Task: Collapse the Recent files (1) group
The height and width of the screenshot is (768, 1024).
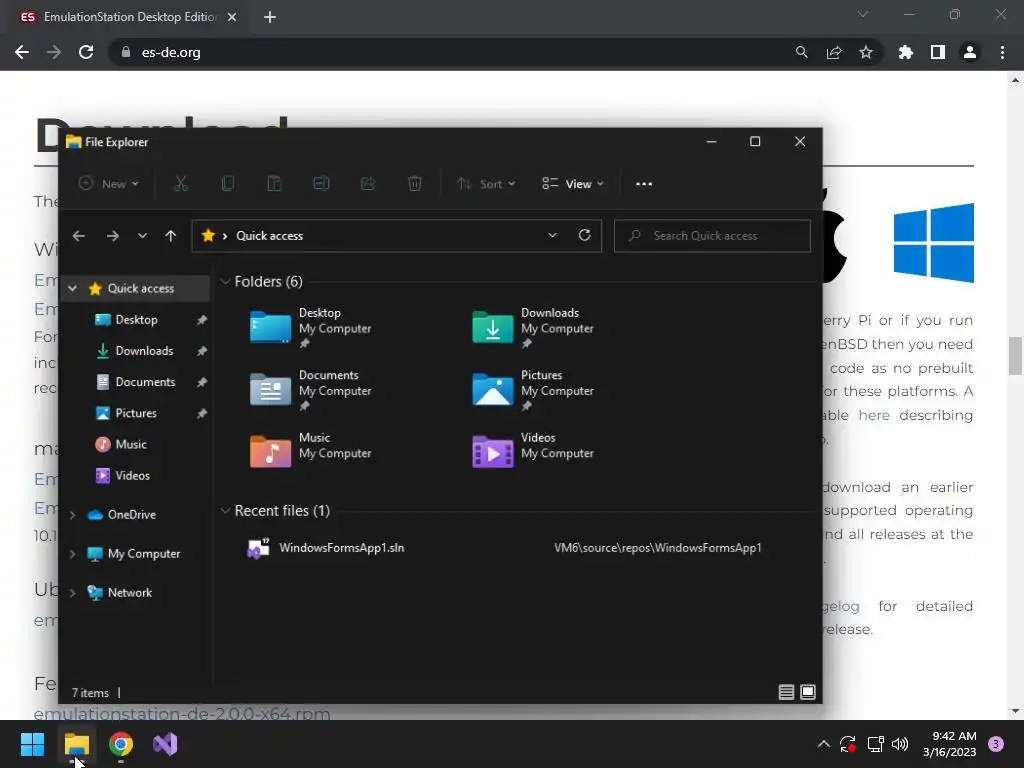Action: coord(225,511)
